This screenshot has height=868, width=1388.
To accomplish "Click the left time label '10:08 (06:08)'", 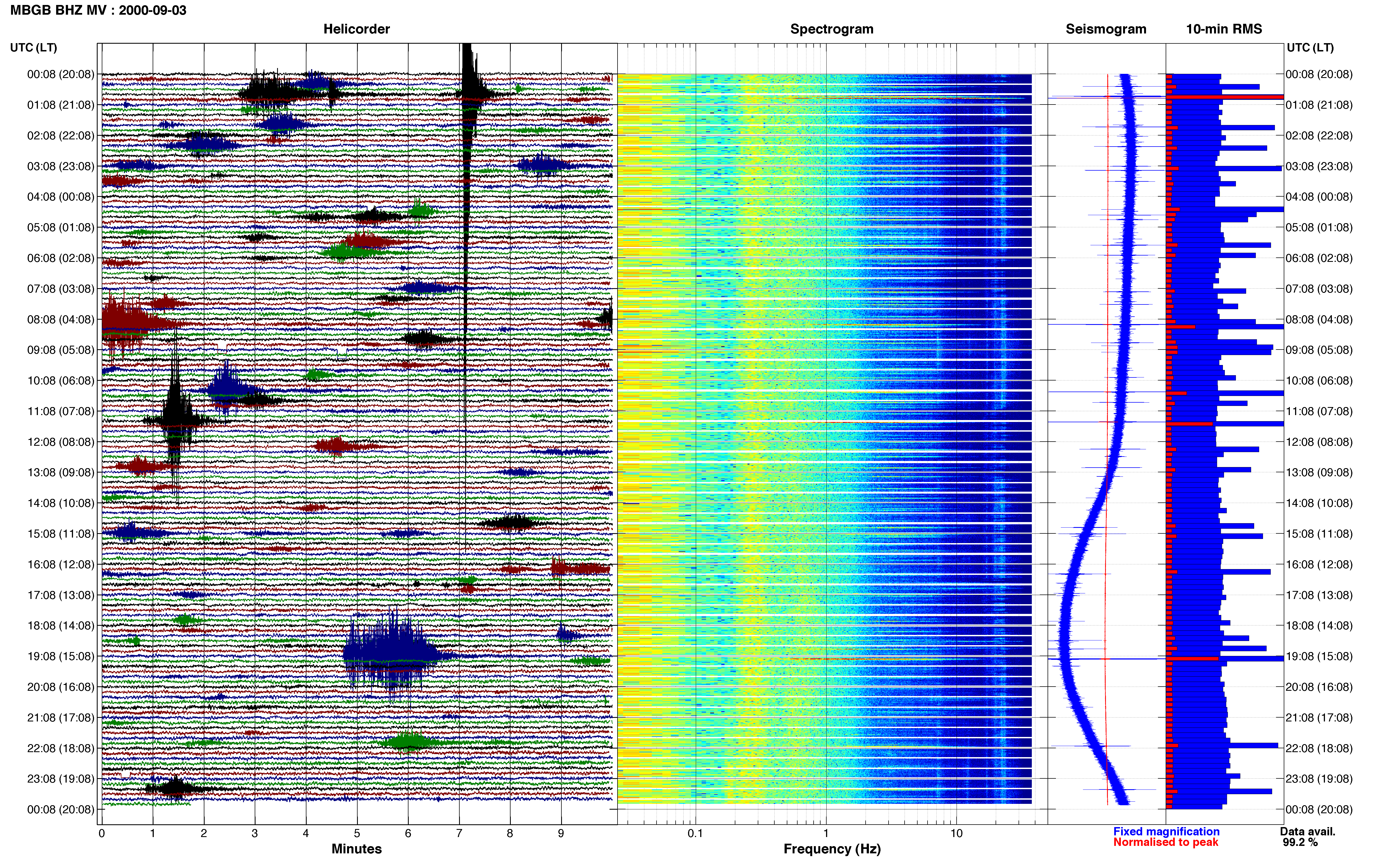I will 61,380.
